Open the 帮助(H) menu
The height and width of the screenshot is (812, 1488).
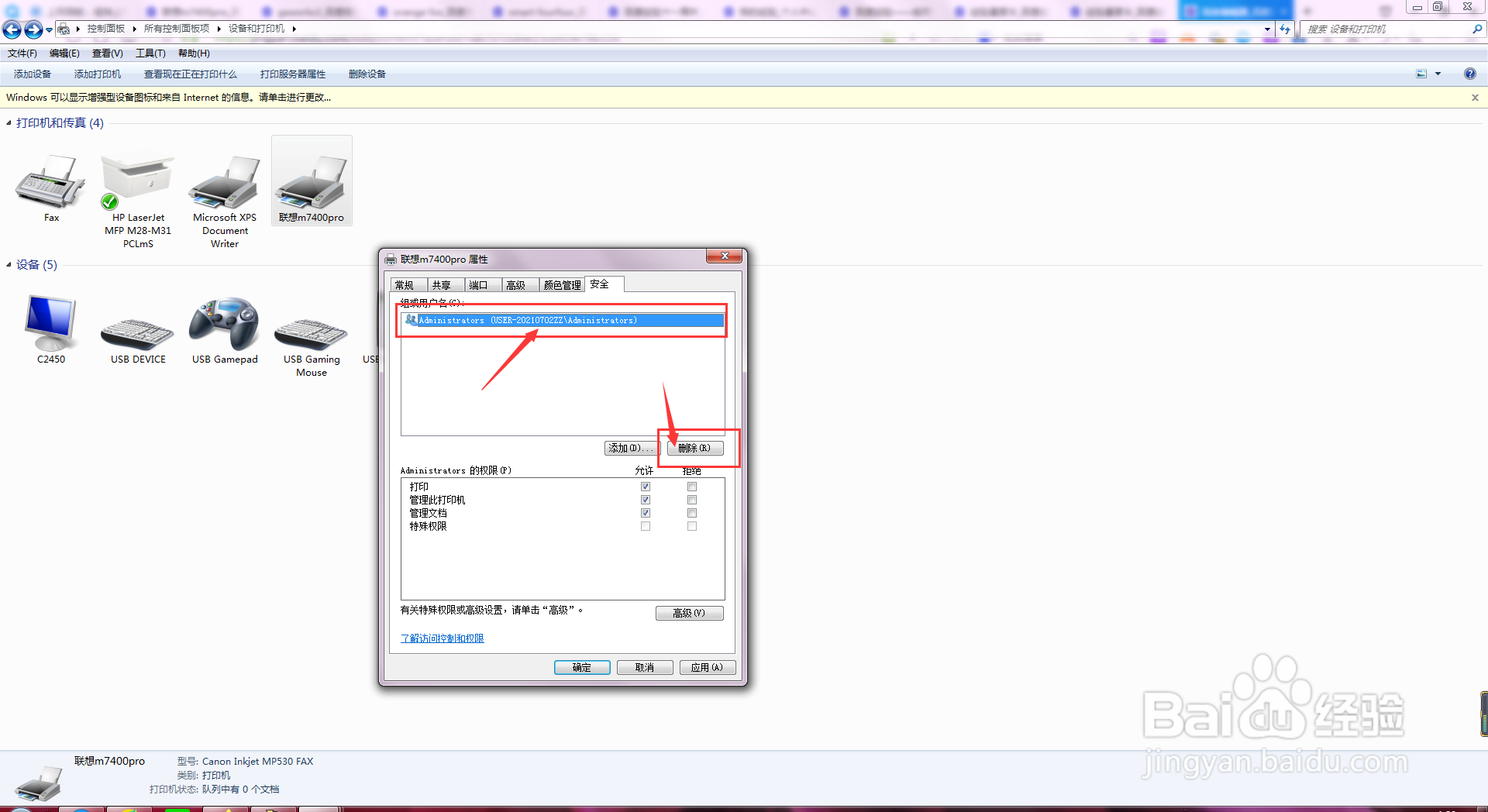tap(194, 53)
